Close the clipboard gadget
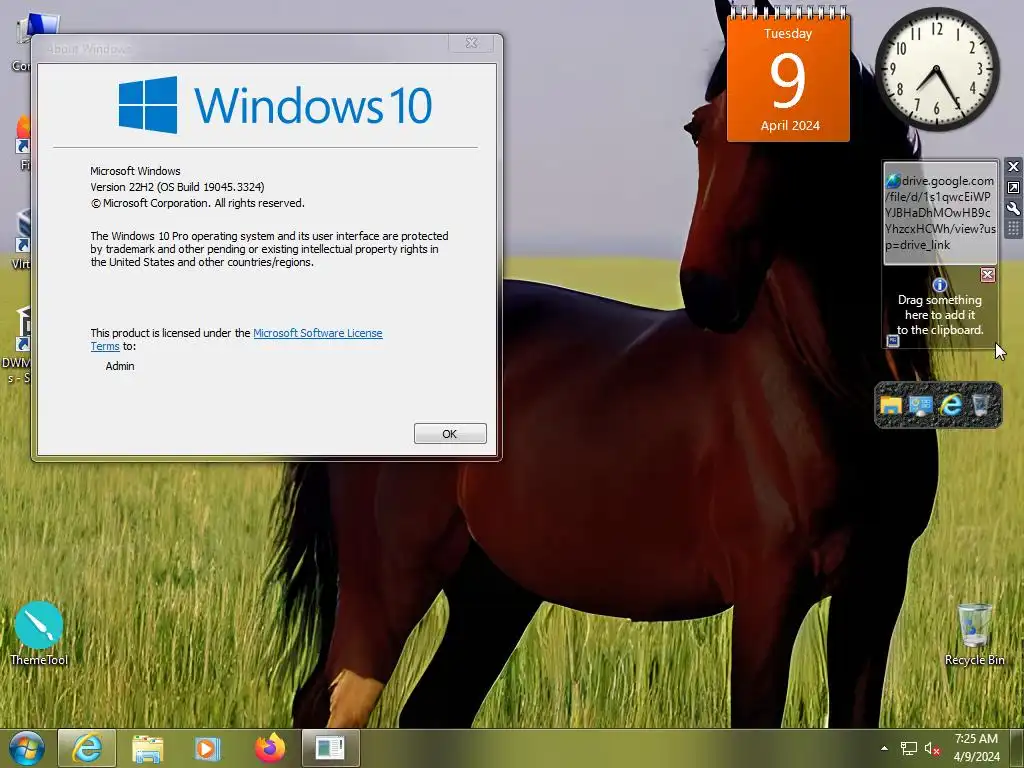 pyautogui.click(x=1013, y=167)
